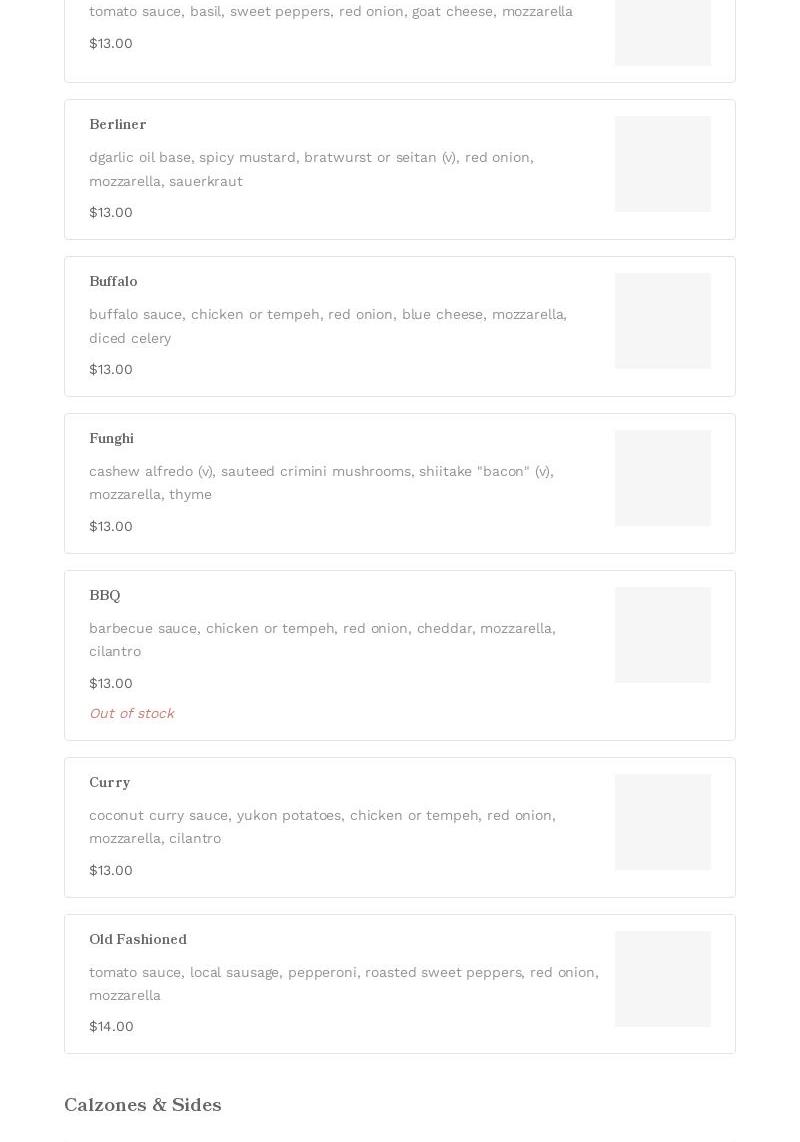The height and width of the screenshot is (1142, 800).
Task: Click the BBQ Out of stock label
Action: coord(132,713)
